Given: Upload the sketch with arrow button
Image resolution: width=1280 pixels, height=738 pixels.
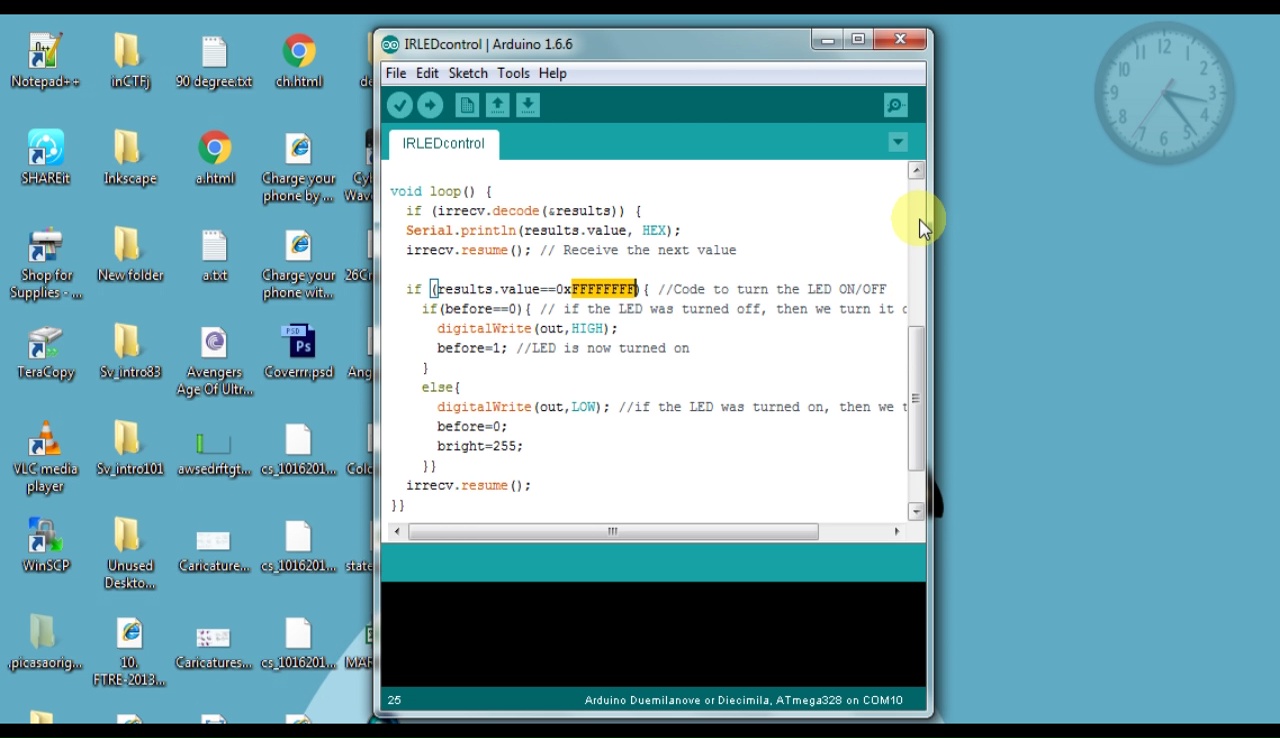Looking at the screenshot, I should [430, 105].
